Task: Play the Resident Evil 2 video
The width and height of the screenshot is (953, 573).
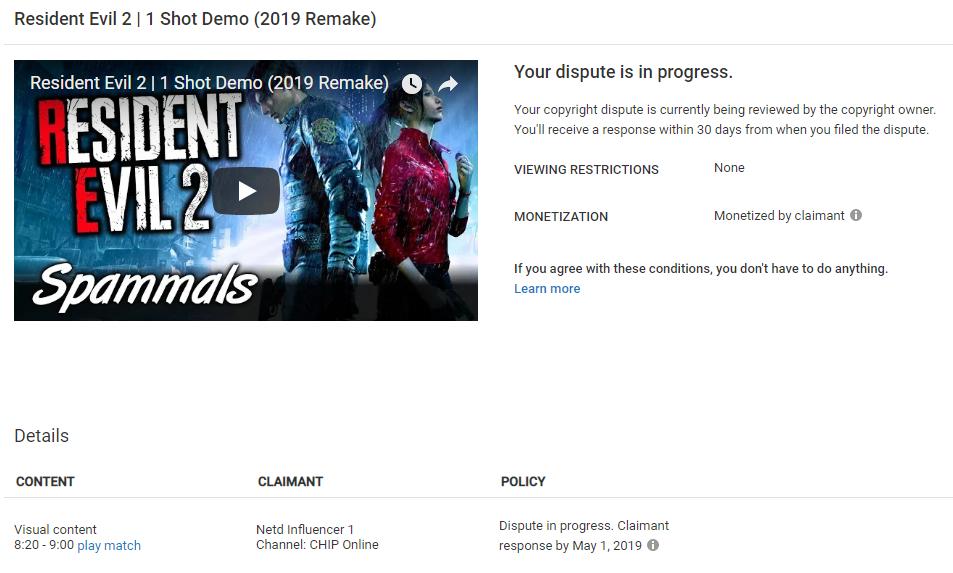Action: pos(246,191)
